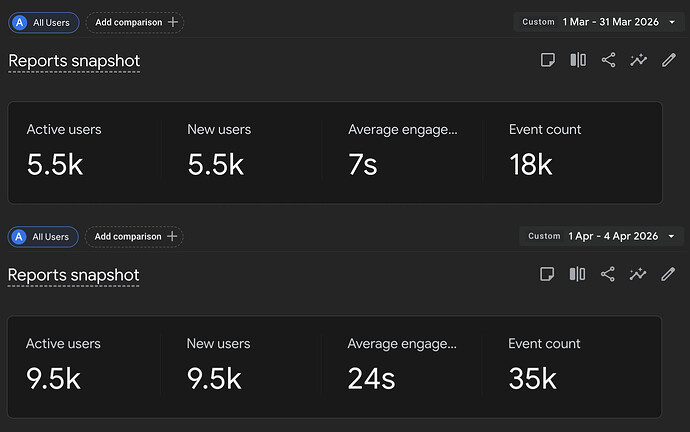Viewport: 690px width, 432px height.
Task: Open Insights sparkle icon in the April report
Action: tap(637, 274)
